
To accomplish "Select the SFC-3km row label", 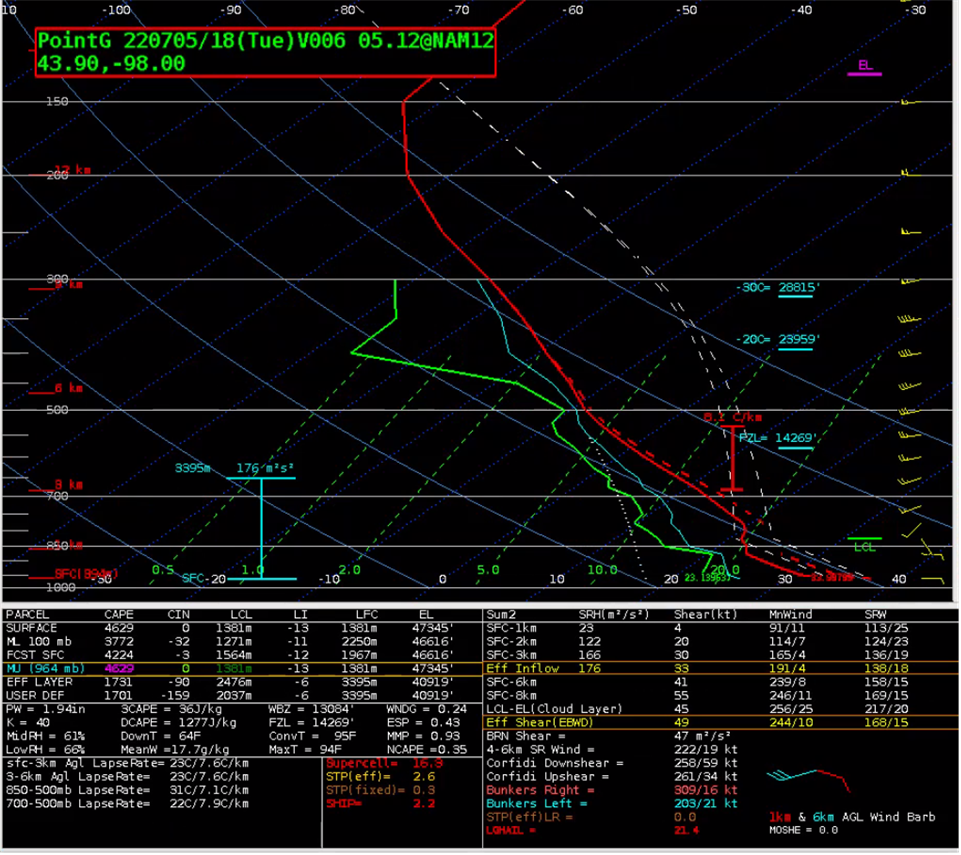I will click(512, 655).
